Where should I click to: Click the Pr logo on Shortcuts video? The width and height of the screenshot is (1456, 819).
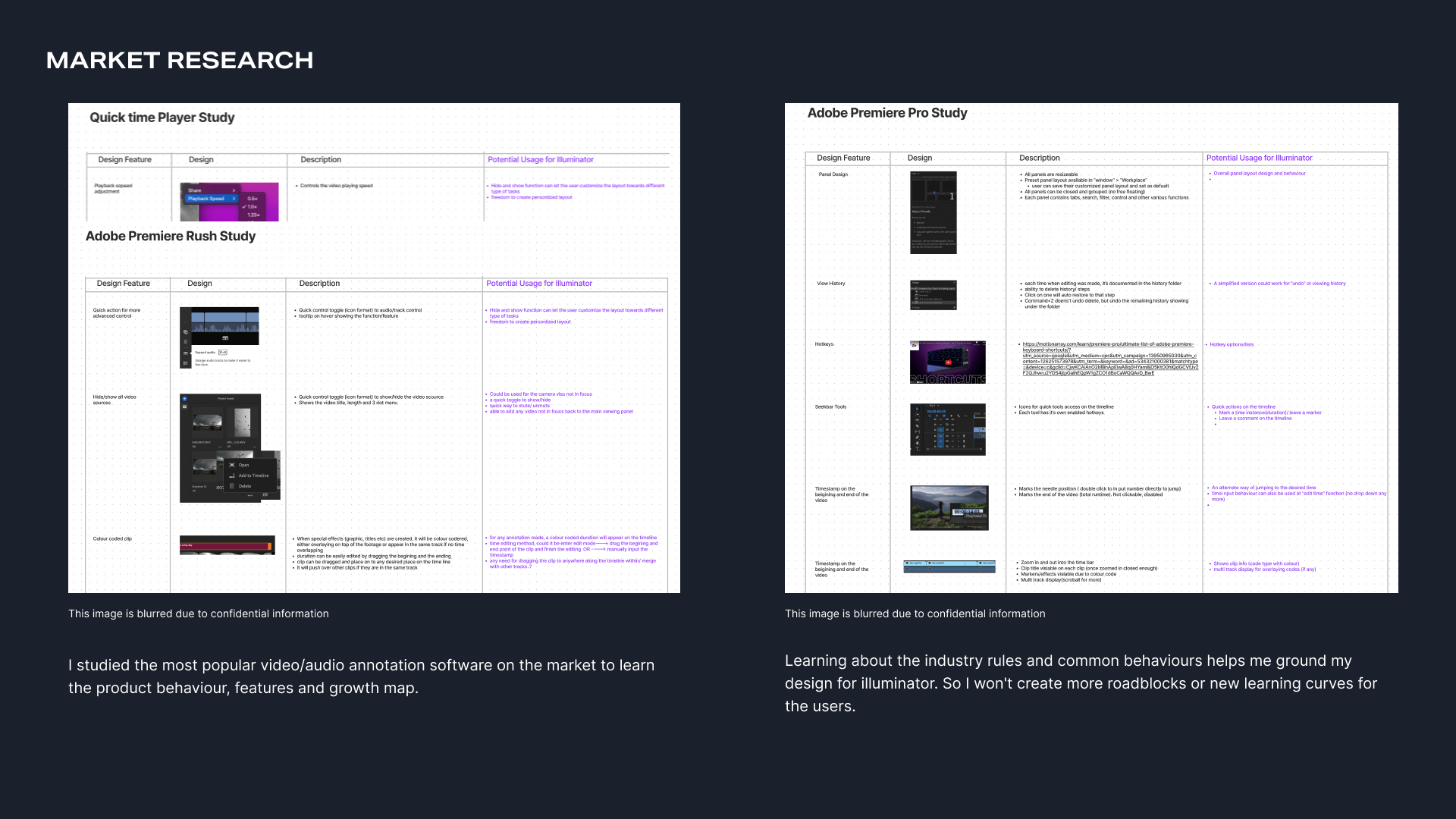(915, 346)
